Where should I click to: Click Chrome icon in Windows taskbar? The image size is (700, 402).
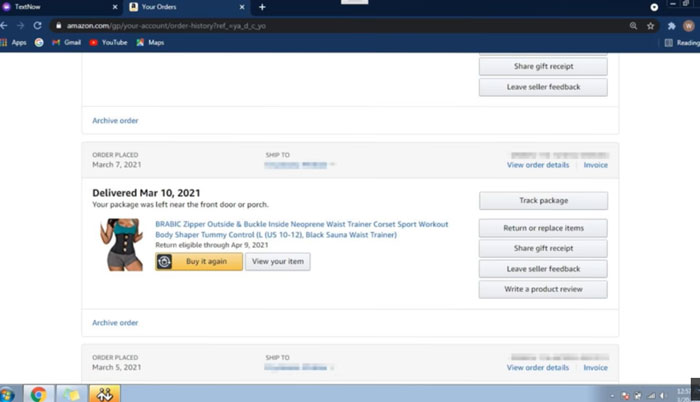tap(39, 393)
